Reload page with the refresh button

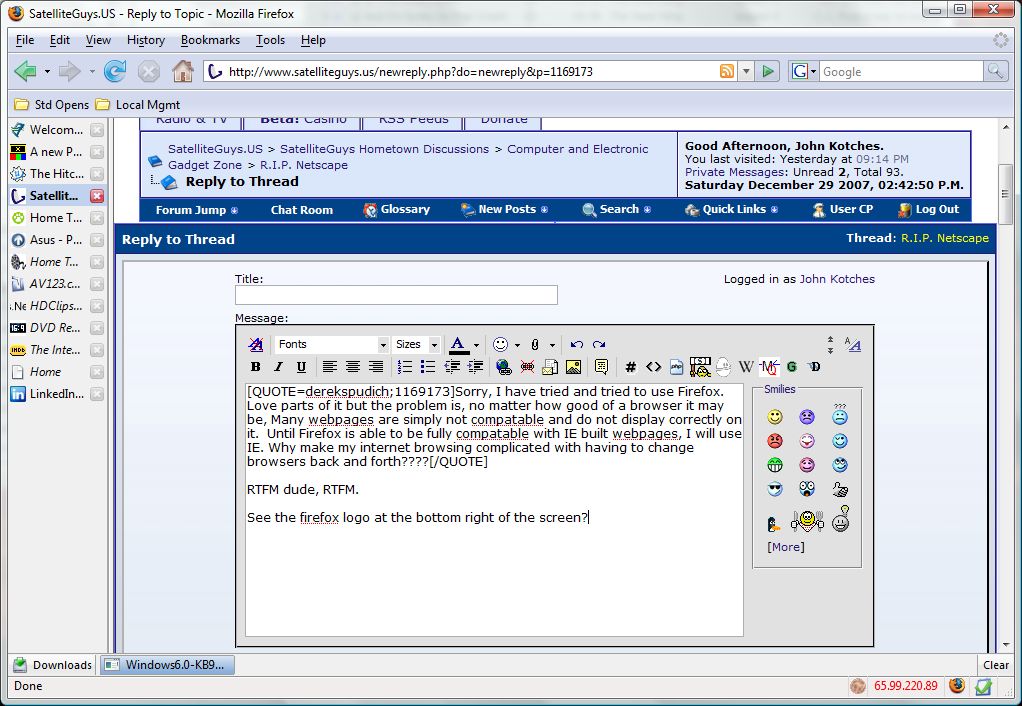pyautogui.click(x=115, y=71)
